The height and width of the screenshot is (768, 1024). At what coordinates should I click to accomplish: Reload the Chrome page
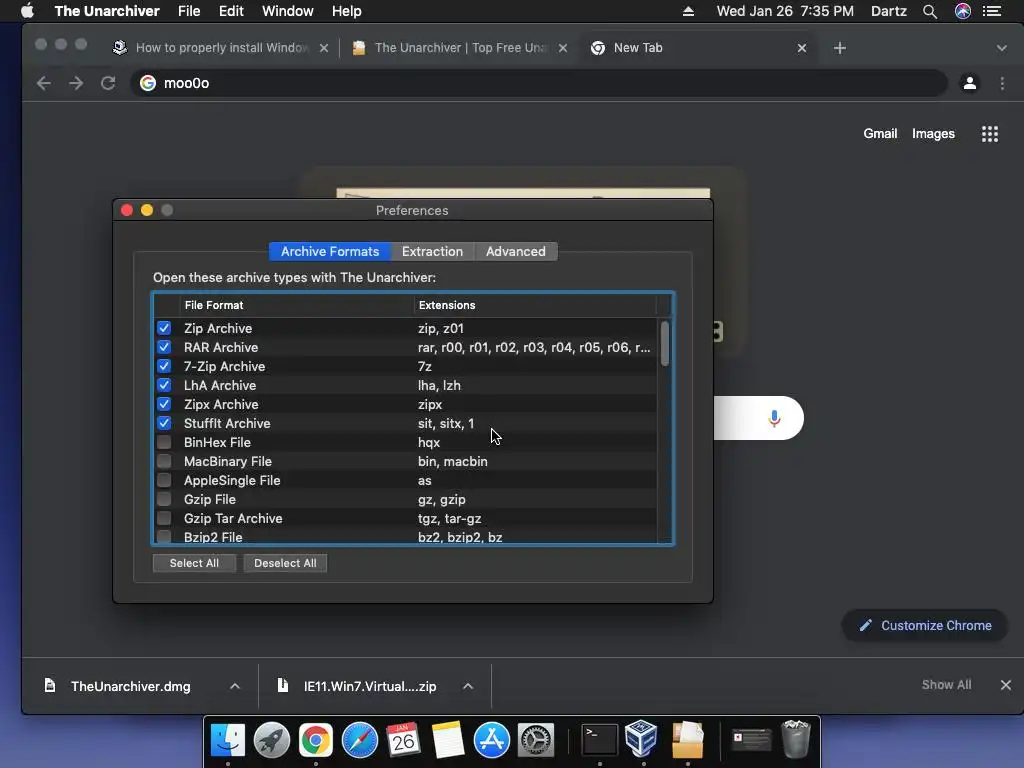tap(108, 83)
